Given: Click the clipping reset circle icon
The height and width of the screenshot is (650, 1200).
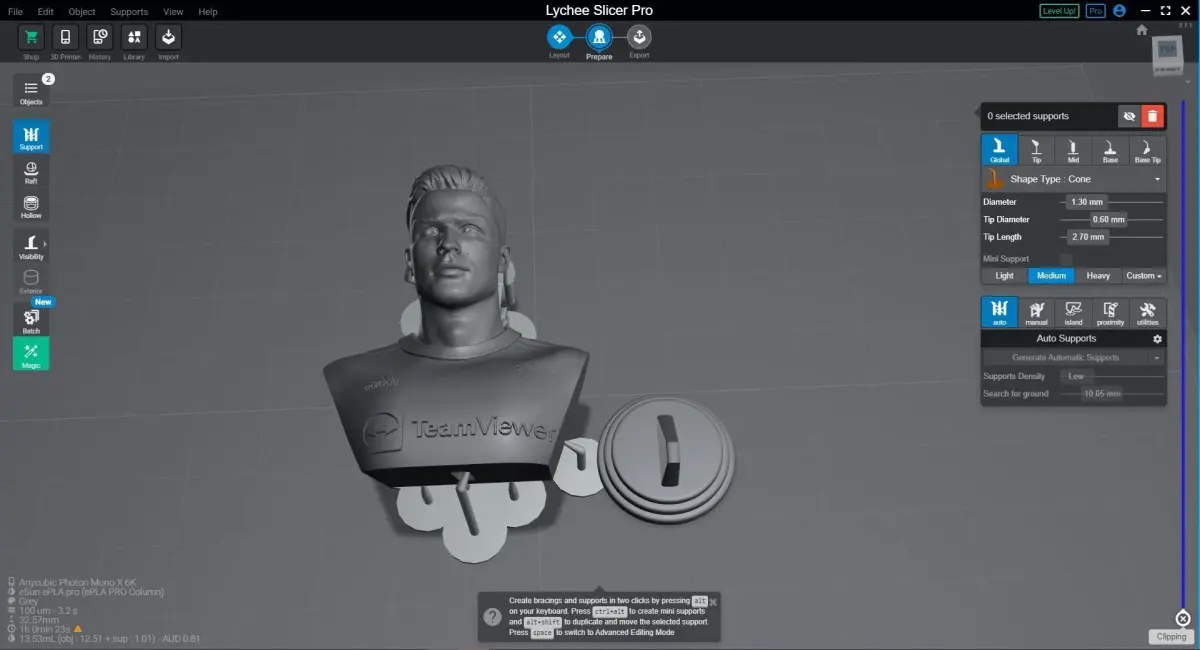Looking at the screenshot, I should click(1183, 617).
